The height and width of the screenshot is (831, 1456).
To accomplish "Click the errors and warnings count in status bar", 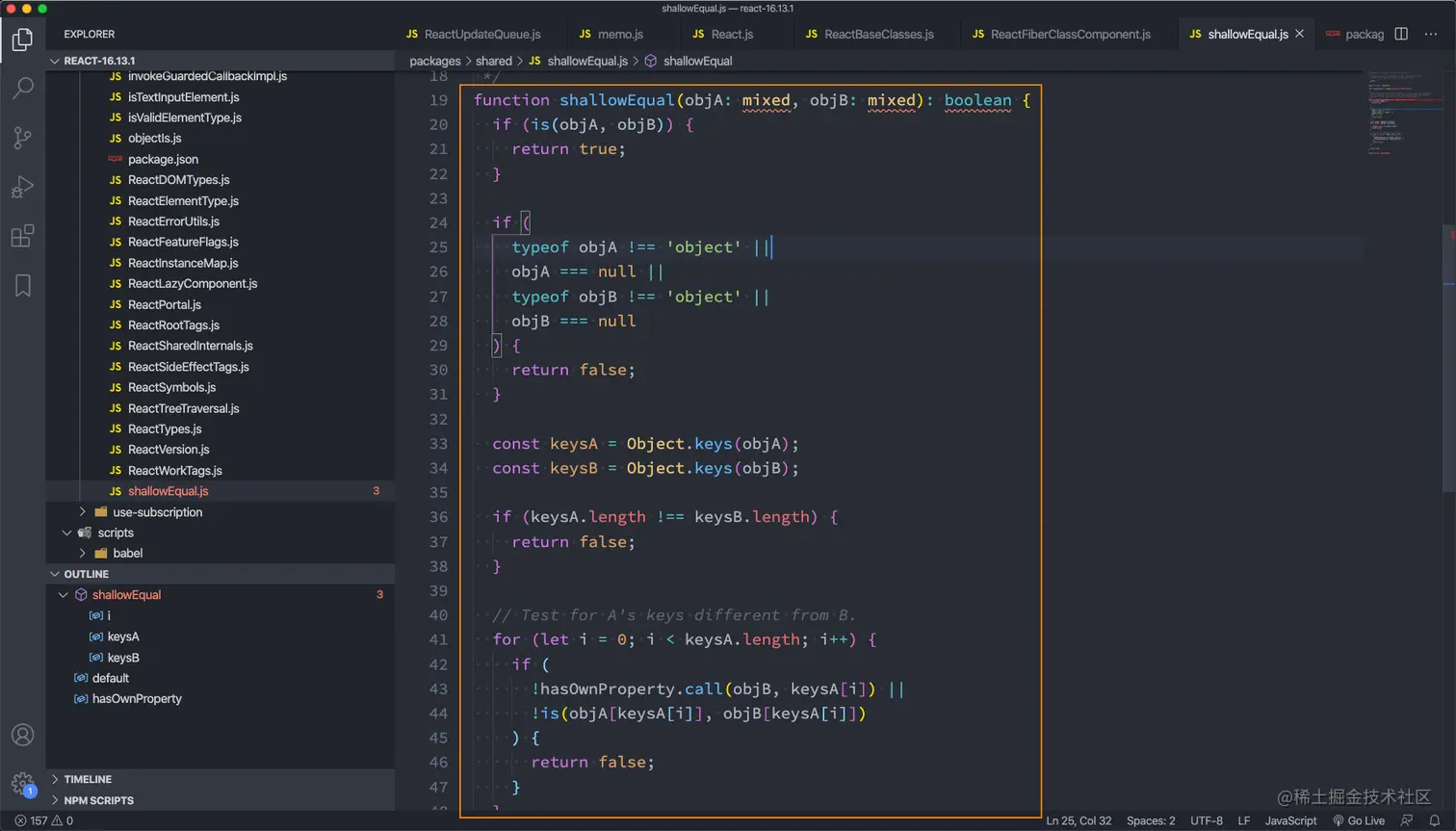I will (43, 821).
